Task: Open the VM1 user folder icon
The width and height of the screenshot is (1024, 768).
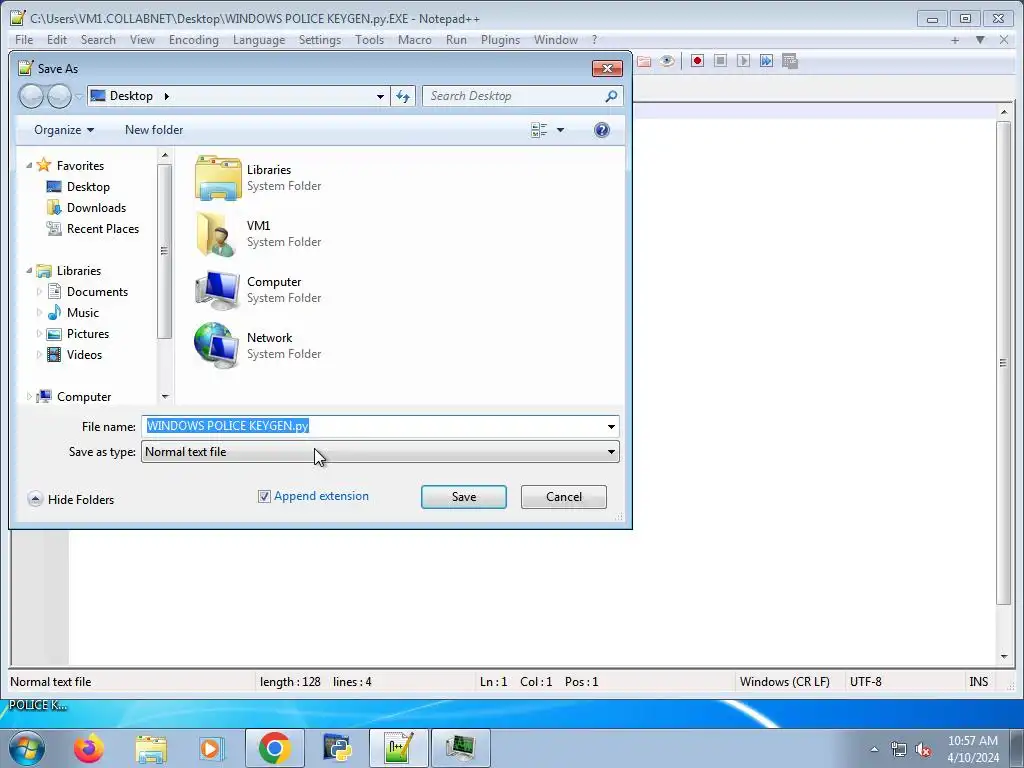Action: pyautogui.click(x=218, y=234)
